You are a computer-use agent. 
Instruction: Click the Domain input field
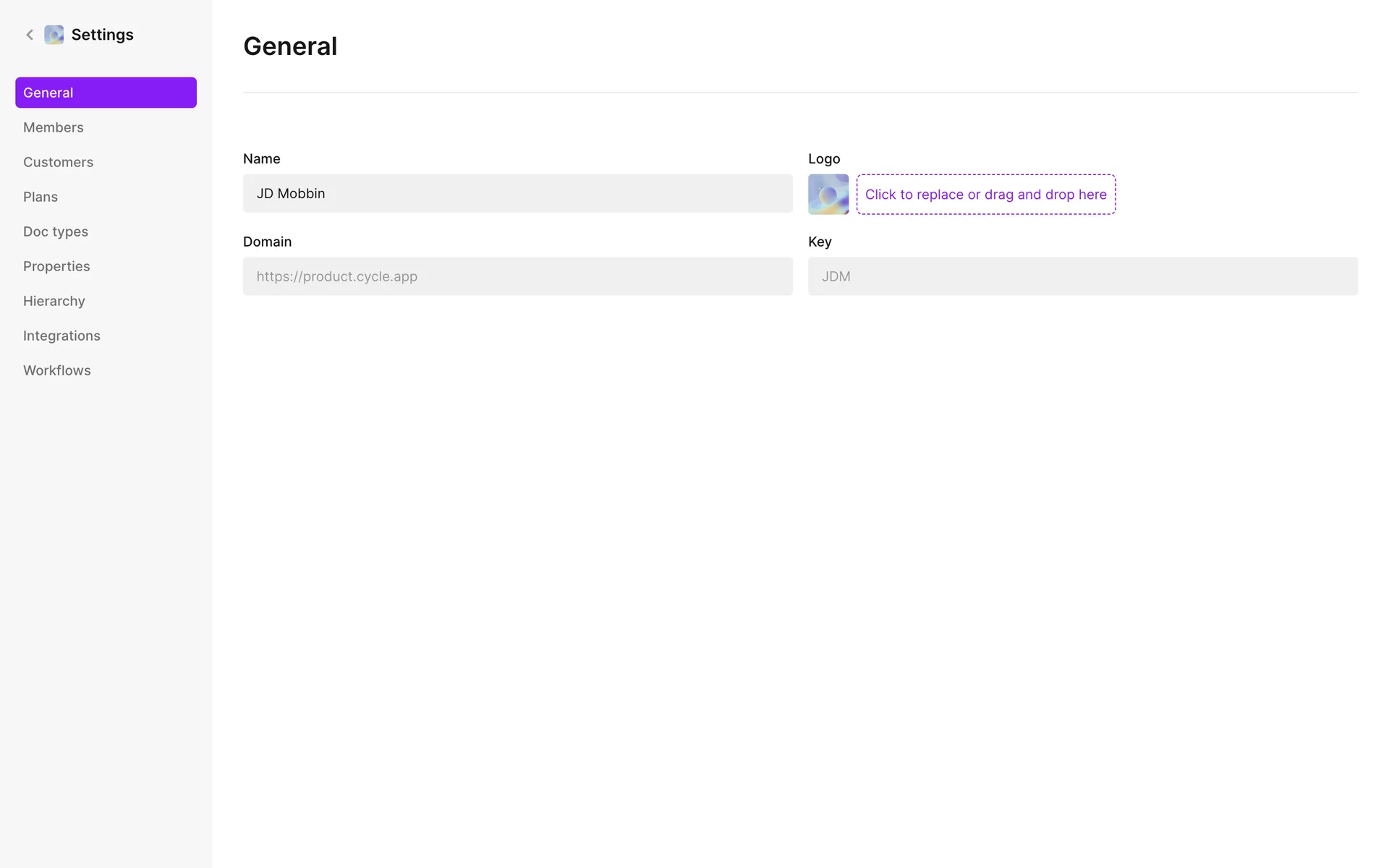(517, 276)
